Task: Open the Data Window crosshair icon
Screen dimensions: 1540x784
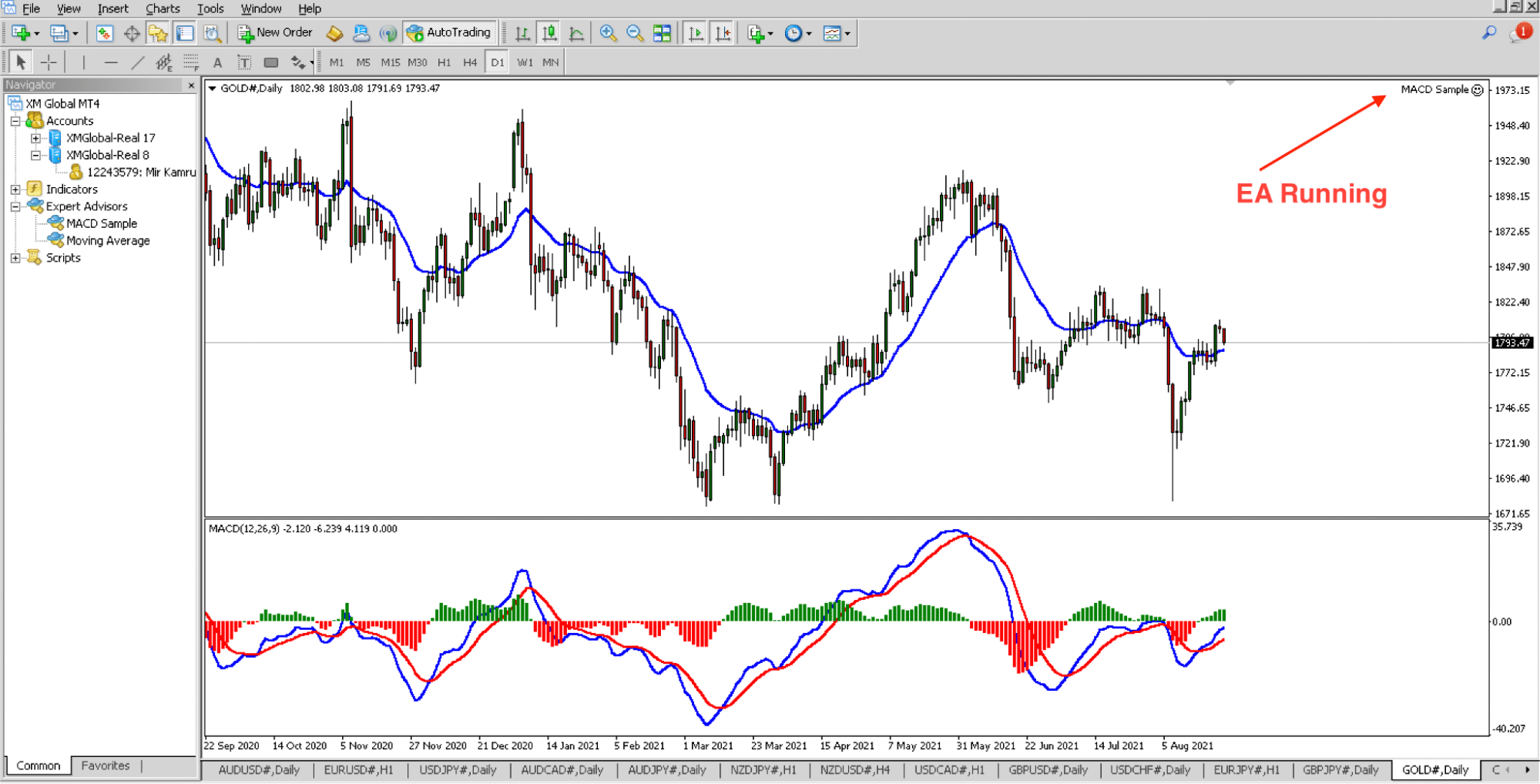Action: coord(132,33)
